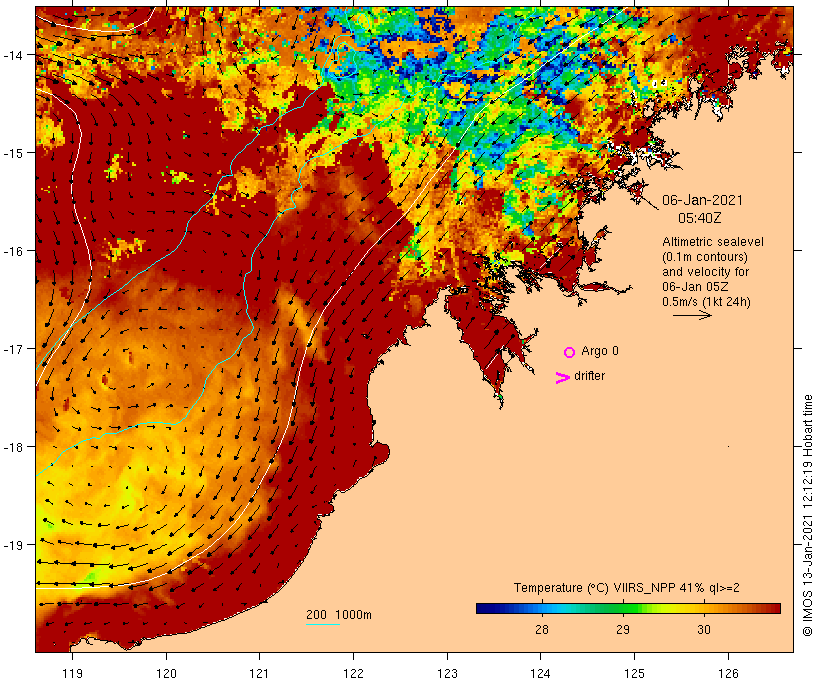
Task: Click the temperature color bar at 30
Action: [x=704, y=608]
